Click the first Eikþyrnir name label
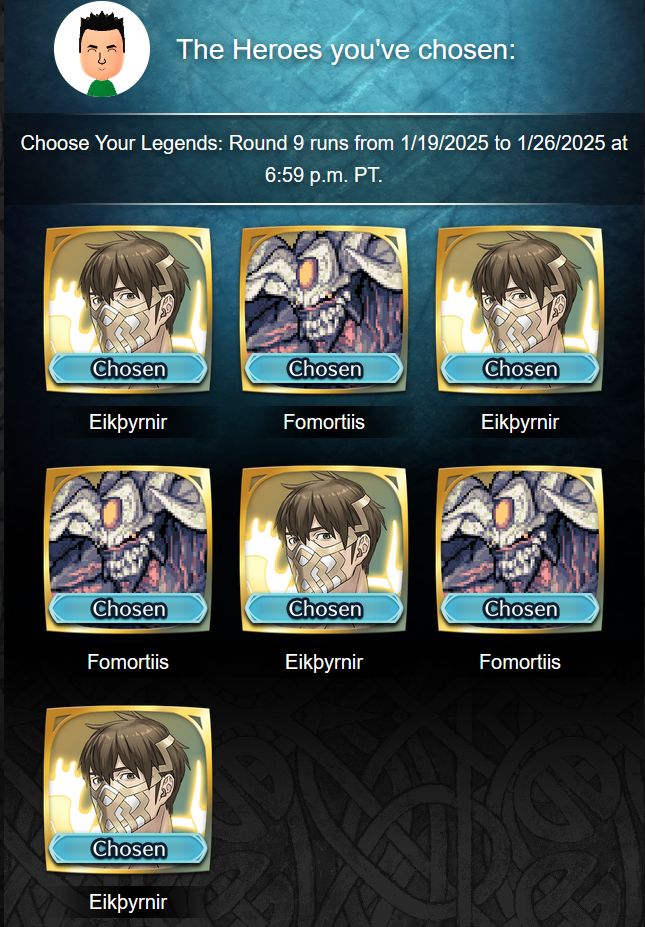Image resolution: width=645 pixels, height=927 pixels. point(128,422)
